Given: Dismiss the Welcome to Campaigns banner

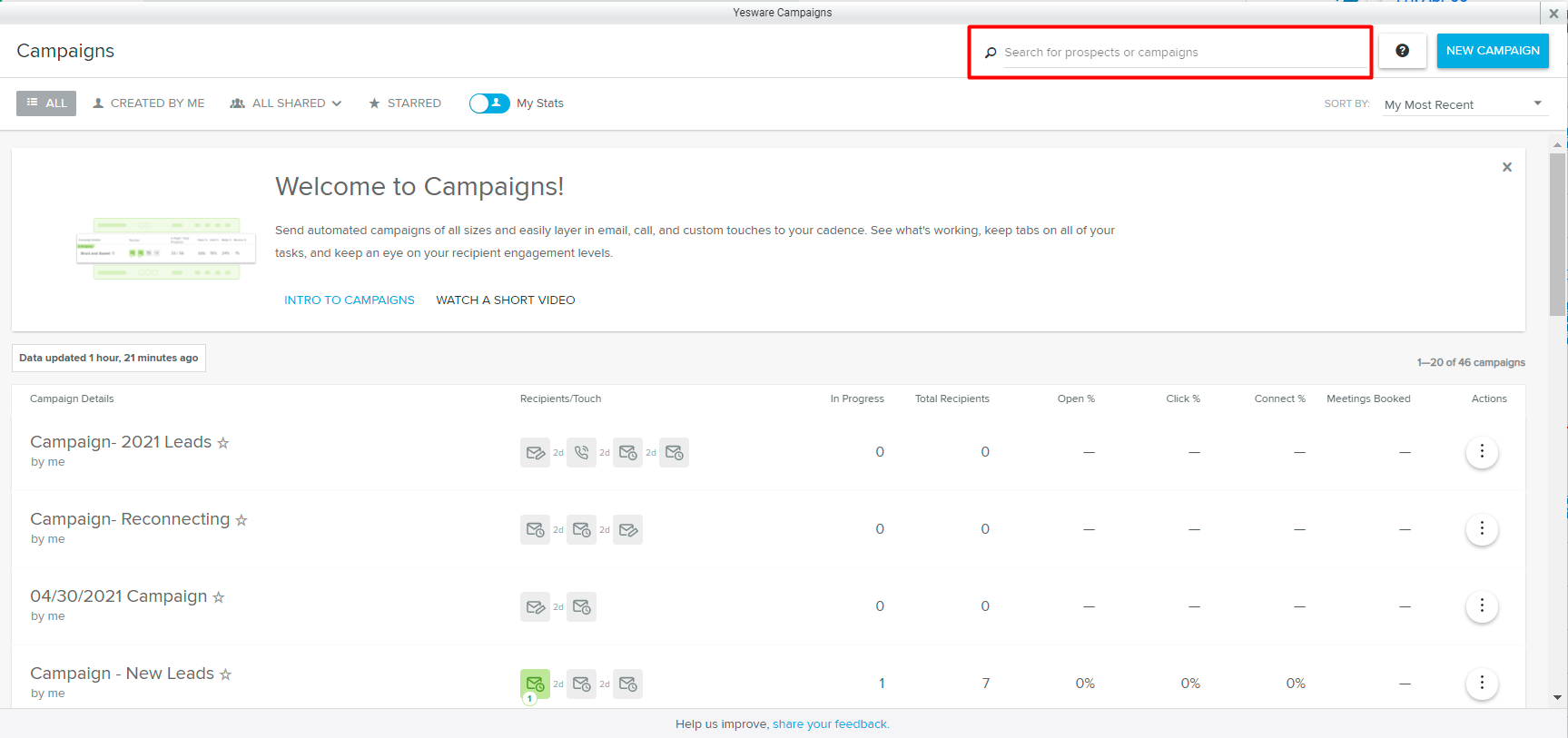Looking at the screenshot, I should coord(1507,167).
